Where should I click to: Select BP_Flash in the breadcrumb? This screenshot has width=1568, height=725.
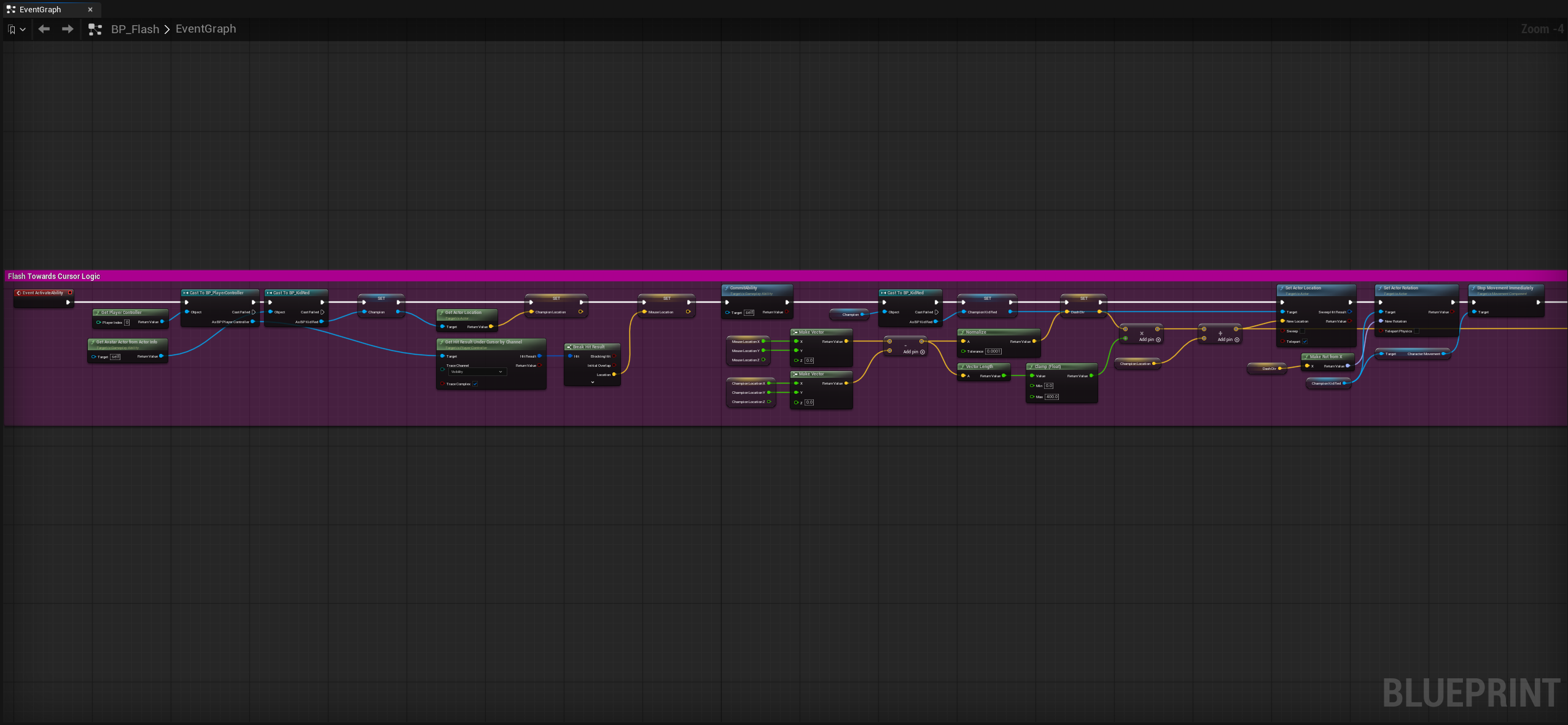pos(135,29)
